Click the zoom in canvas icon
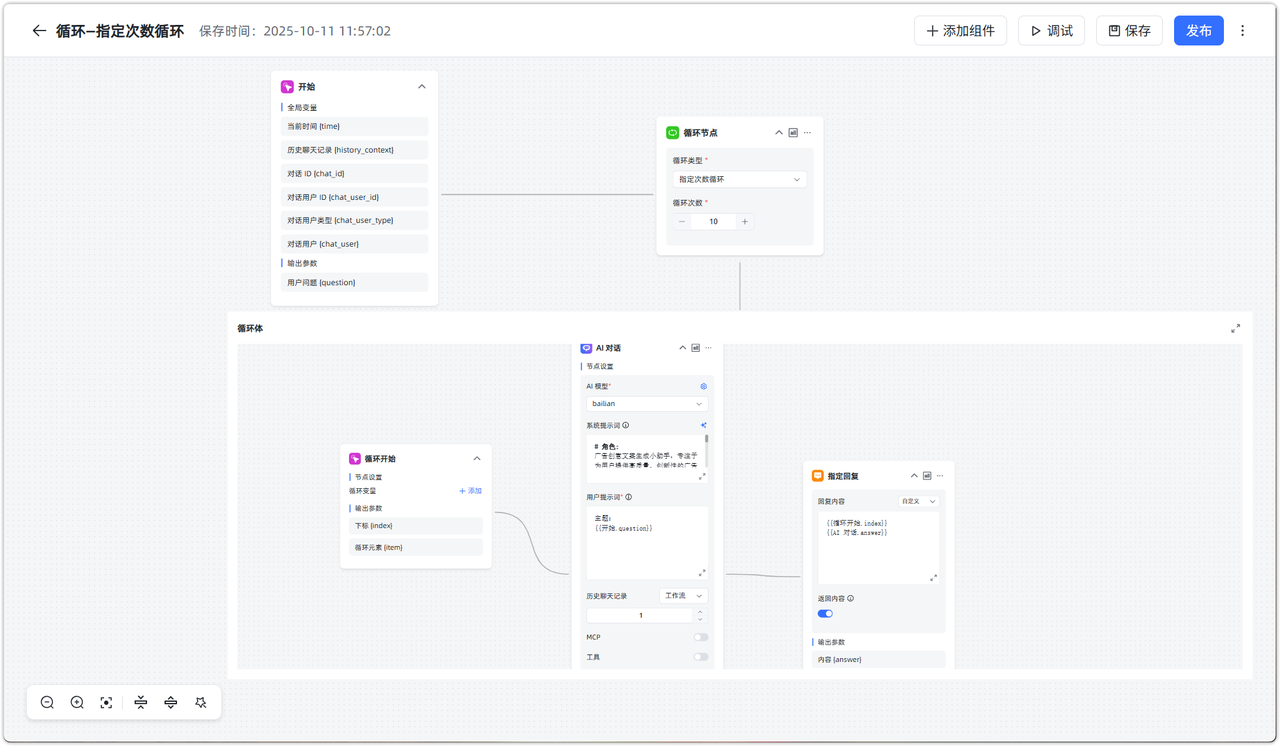1280x746 pixels. (77, 703)
